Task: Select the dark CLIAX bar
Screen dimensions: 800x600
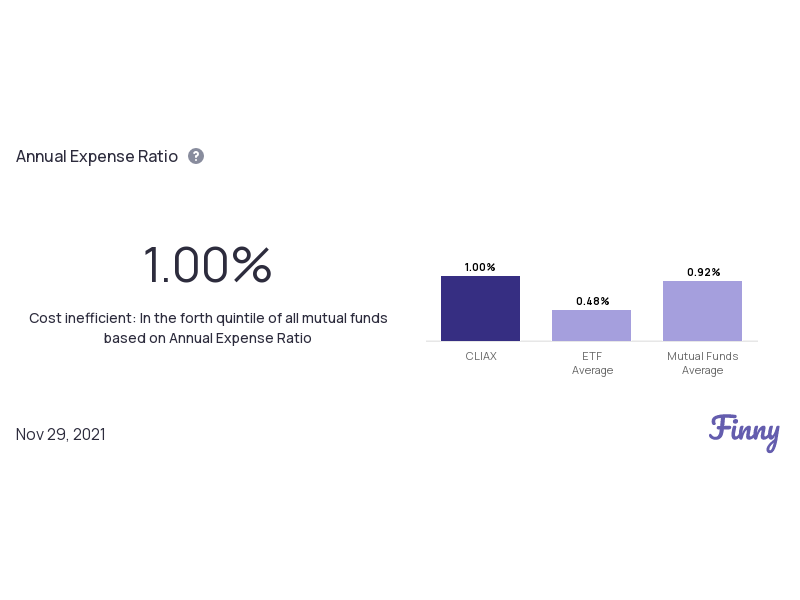Action: point(480,308)
